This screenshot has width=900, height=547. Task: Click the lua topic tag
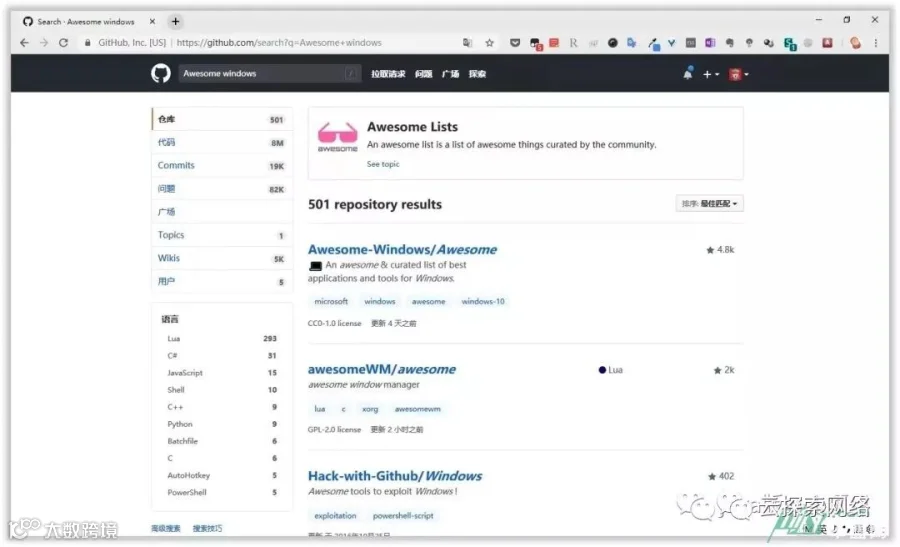pos(320,409)
